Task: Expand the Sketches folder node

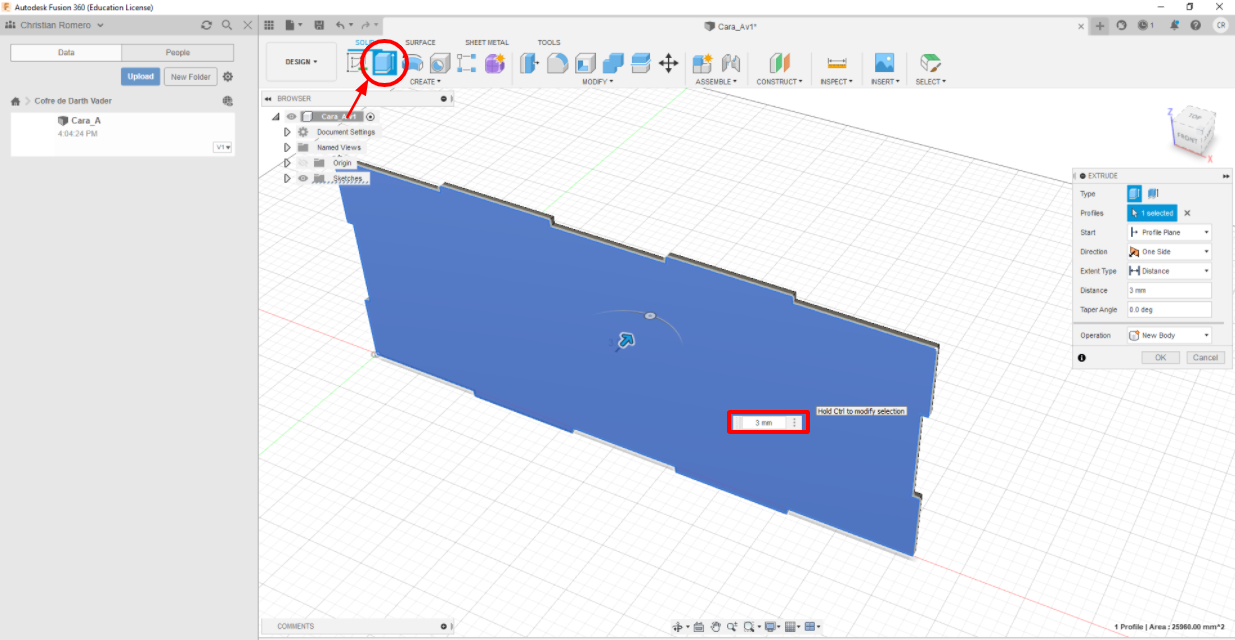Action: [288, 178]
